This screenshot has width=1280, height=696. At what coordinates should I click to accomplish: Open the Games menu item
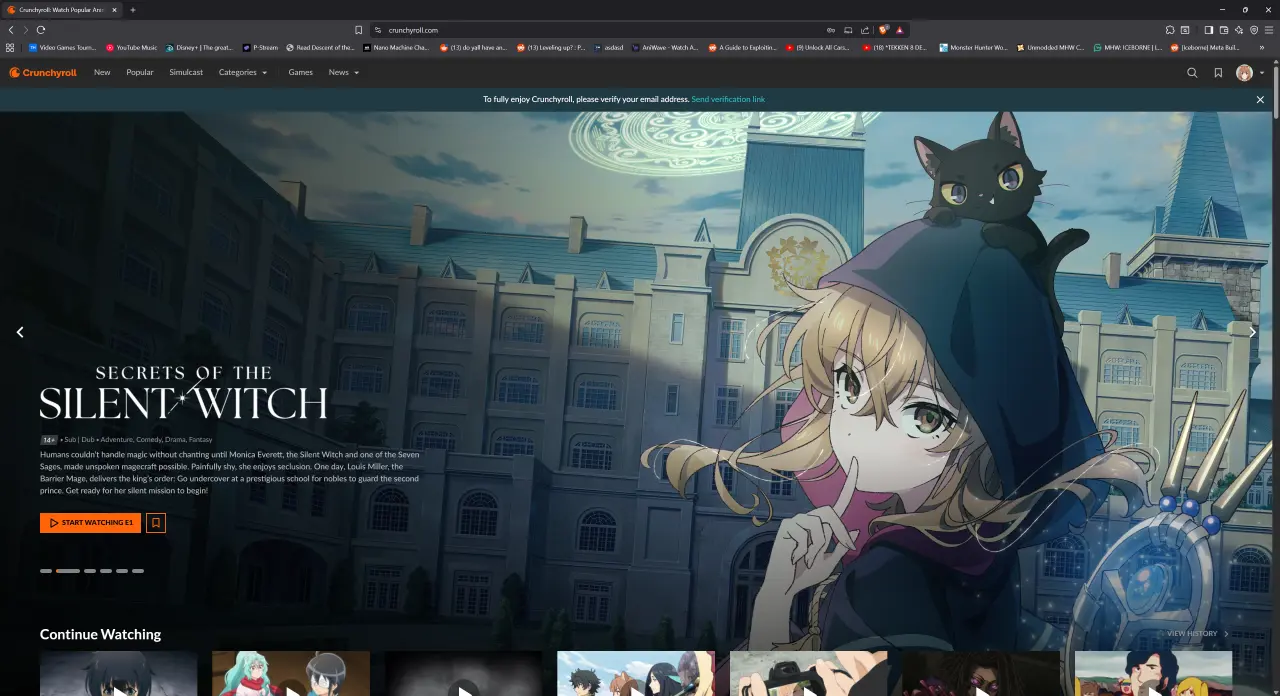pyautogui.click(x=300, y=72)
